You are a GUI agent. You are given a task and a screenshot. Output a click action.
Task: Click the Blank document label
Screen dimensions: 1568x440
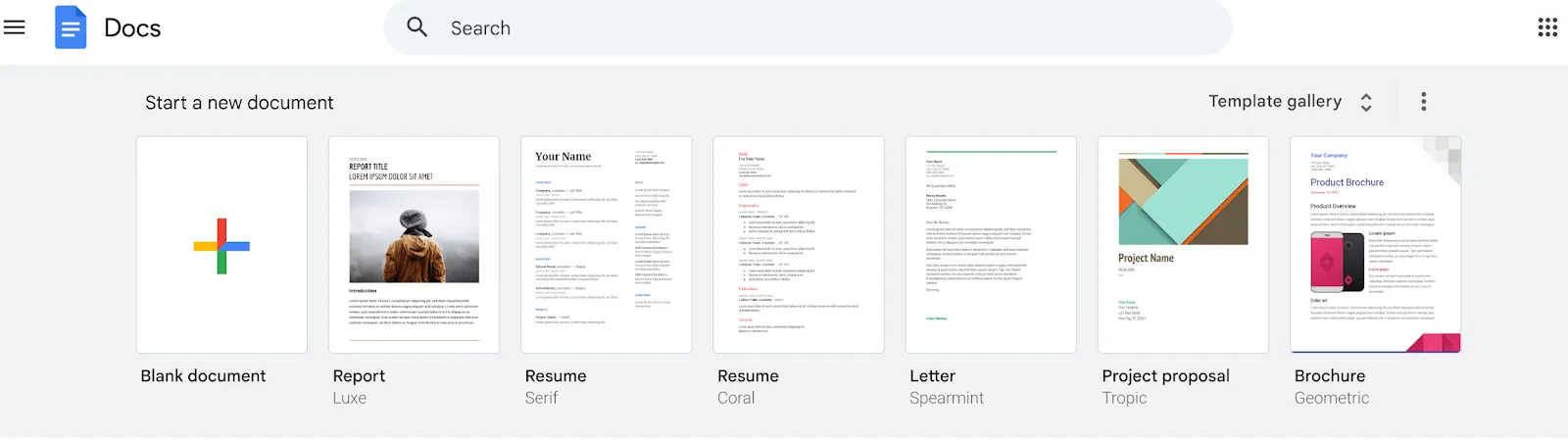203,376
